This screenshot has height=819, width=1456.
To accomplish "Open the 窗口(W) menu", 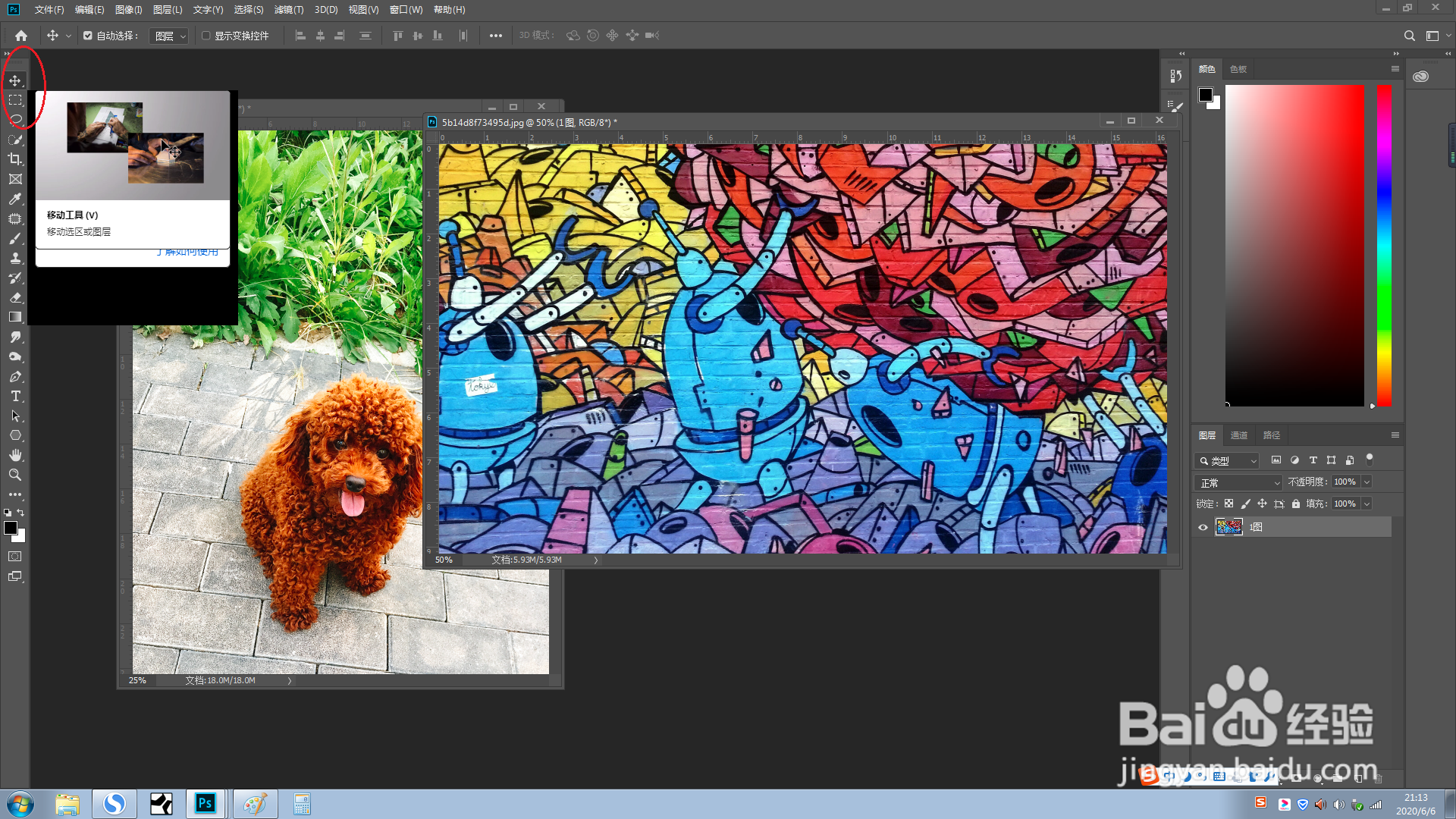I will pyautogui.click(x=406, y=10).
